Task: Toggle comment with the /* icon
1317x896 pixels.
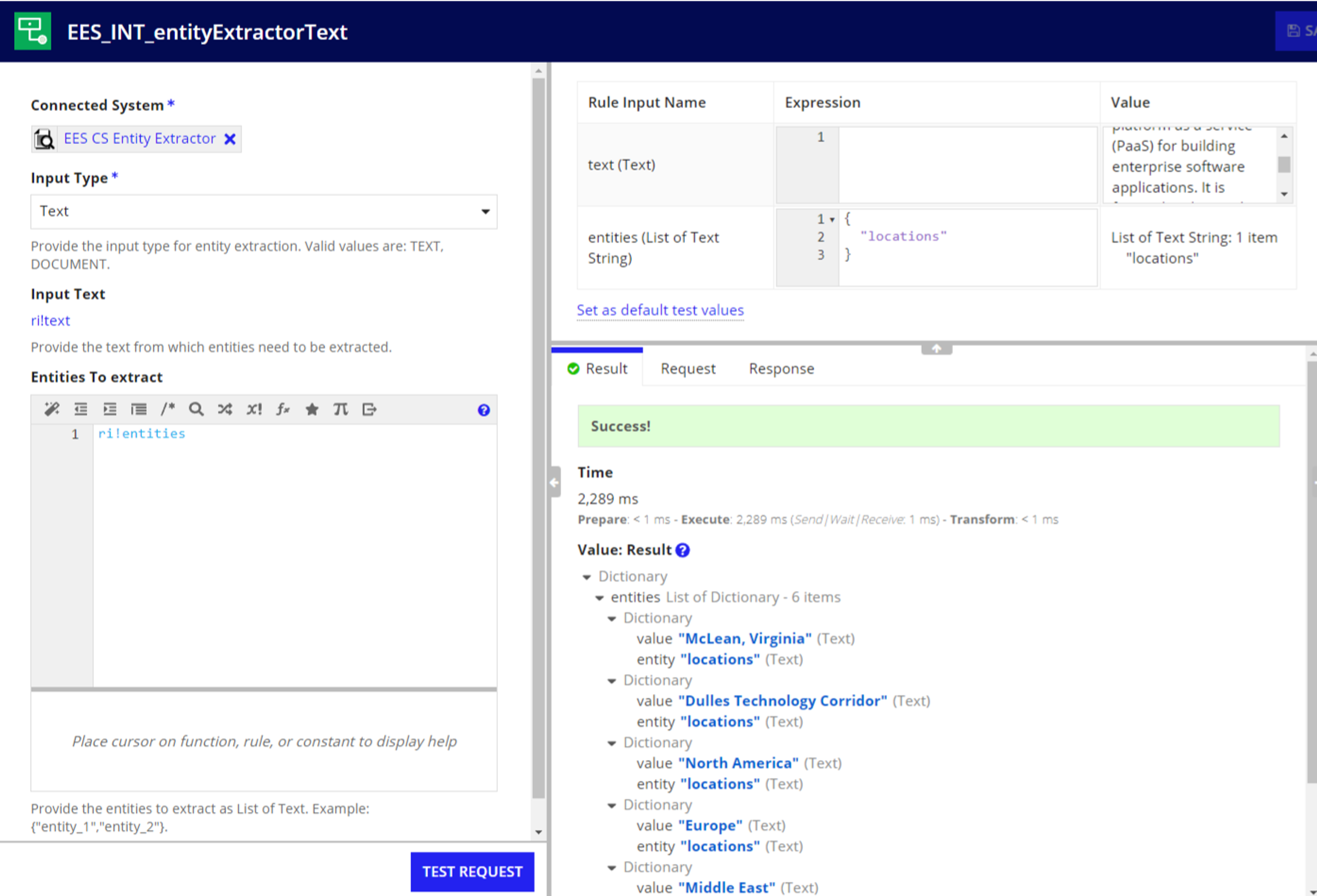Action: (x=168, y=409)
